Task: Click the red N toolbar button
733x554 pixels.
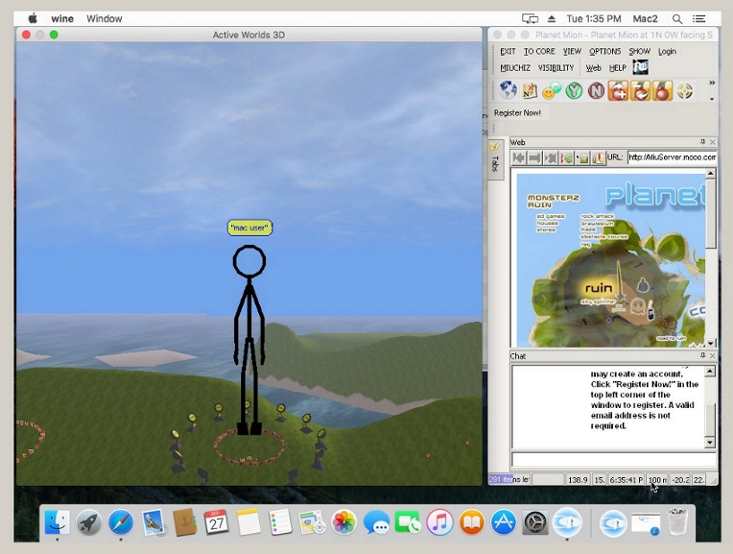Action: pos(596,91)
